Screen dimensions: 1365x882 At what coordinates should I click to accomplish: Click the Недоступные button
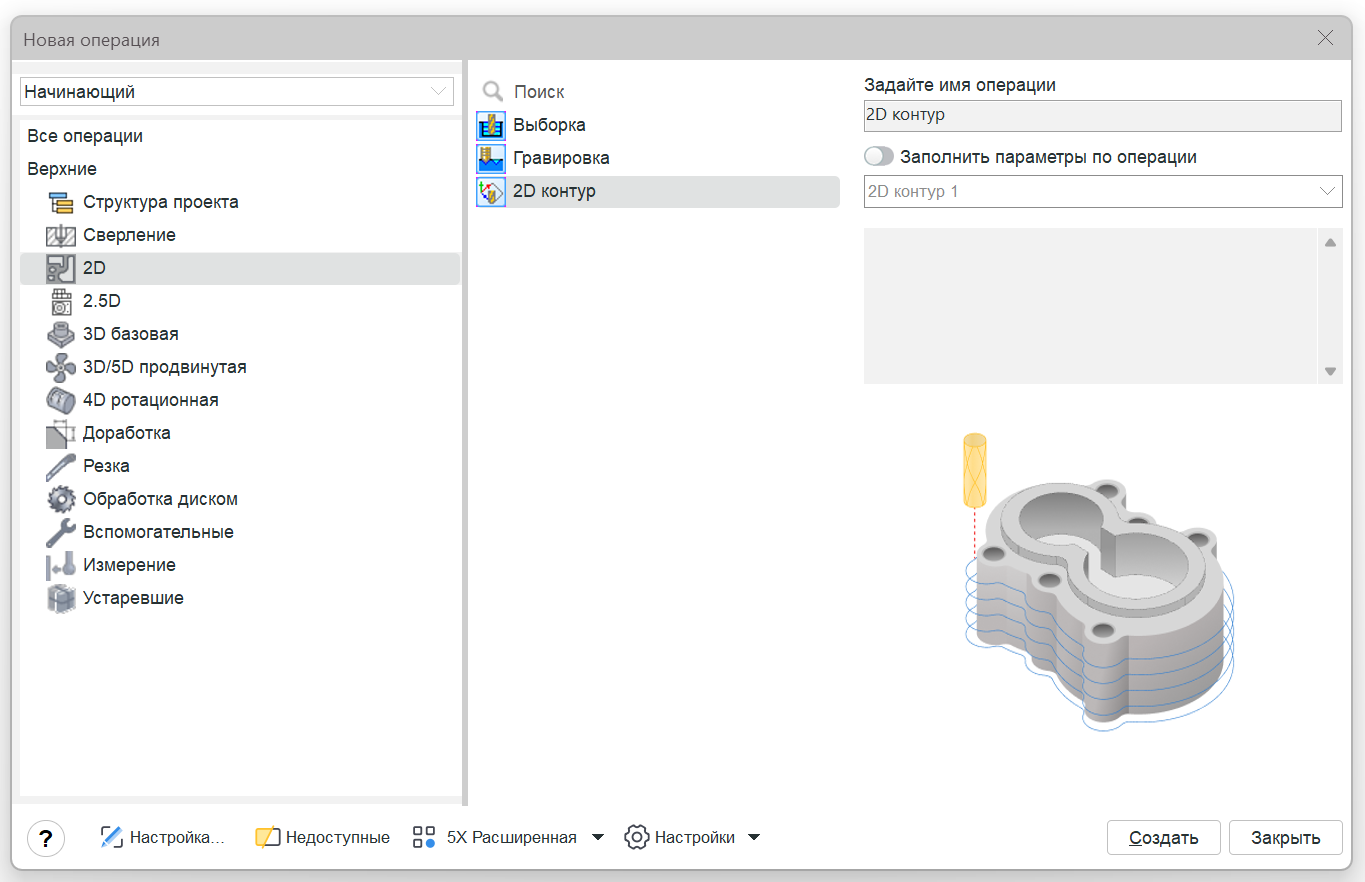coord(322,838)
